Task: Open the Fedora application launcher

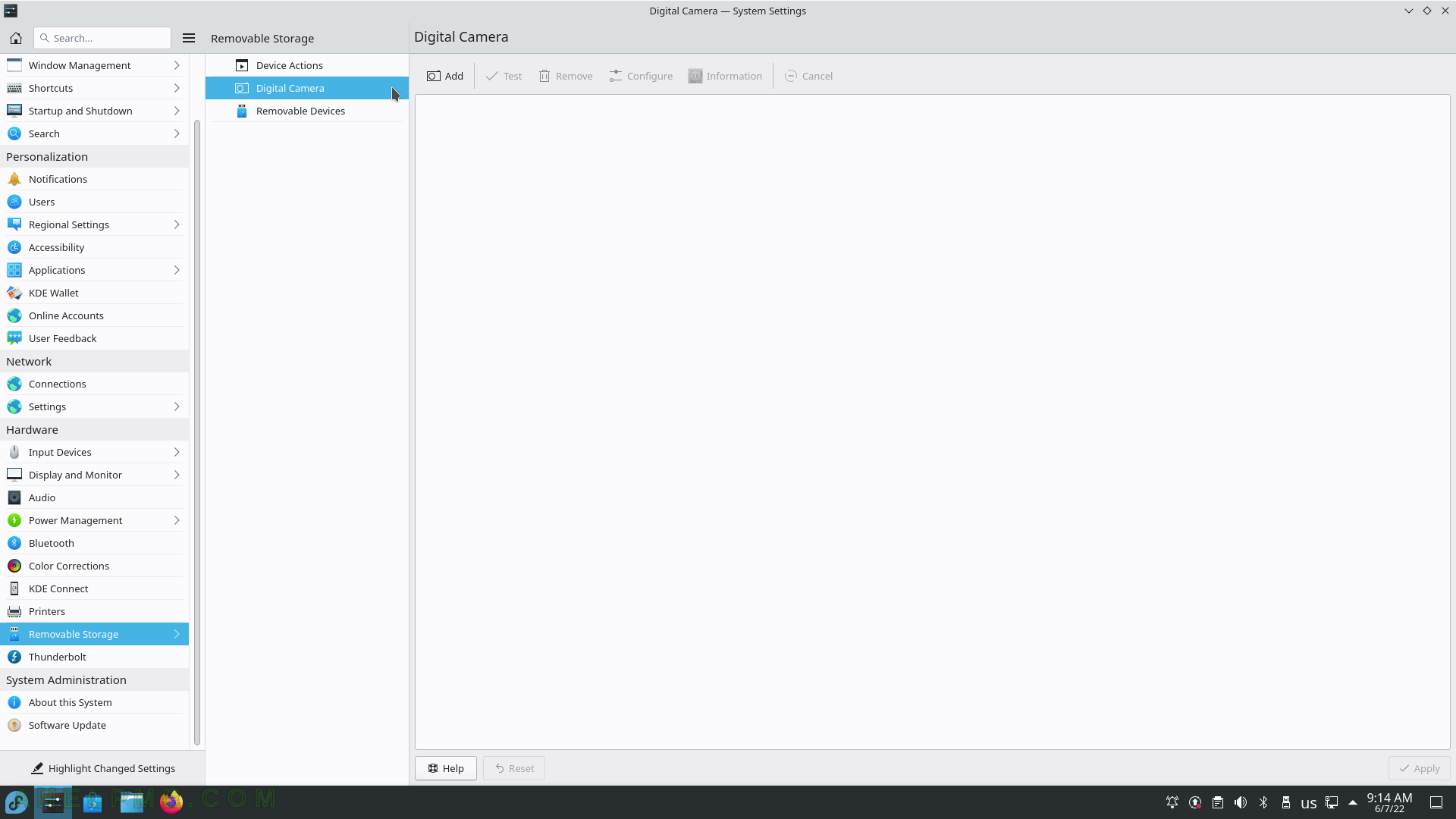Action: pyautogui.click(x=17, y=802)
